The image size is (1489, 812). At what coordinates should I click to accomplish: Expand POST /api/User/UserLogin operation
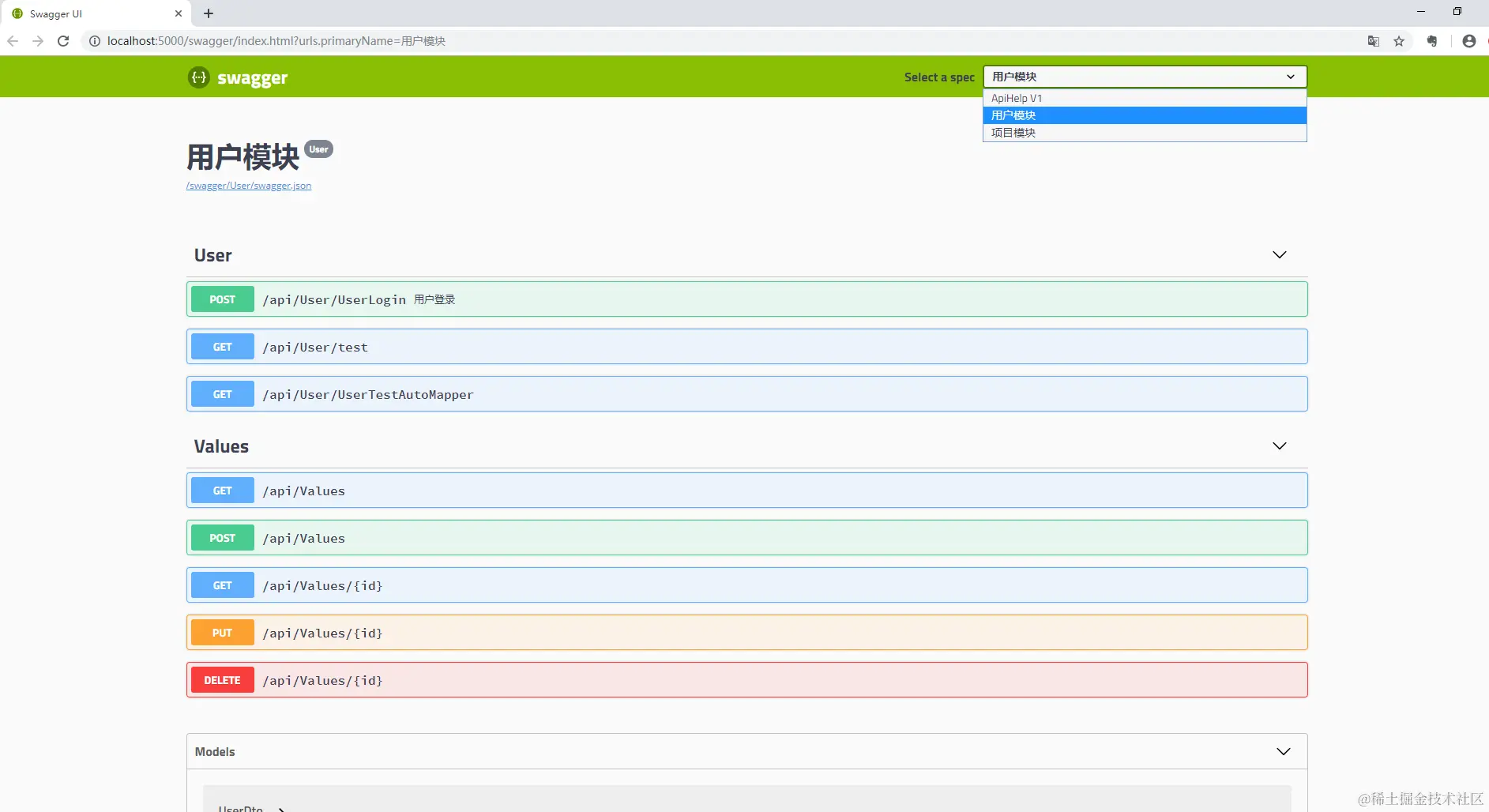click(747, 299)
